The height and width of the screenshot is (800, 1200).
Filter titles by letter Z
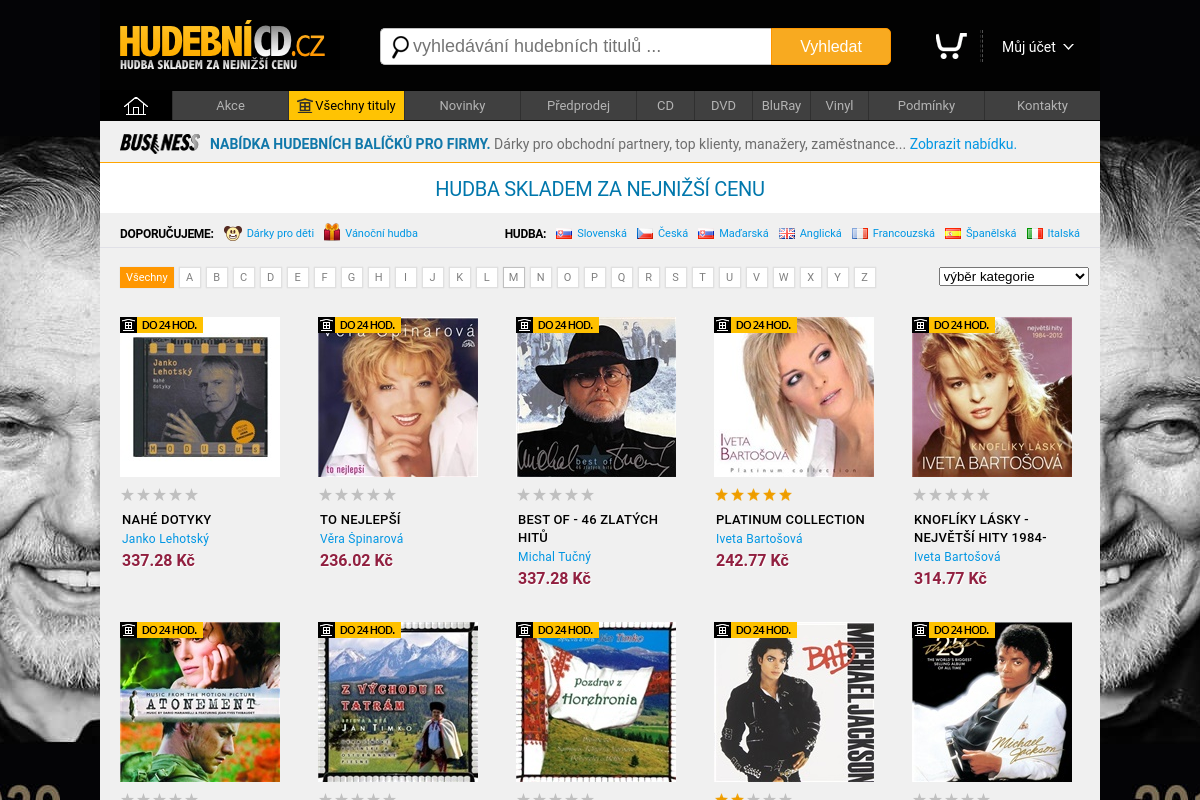pyautogui.click(x=865, y=277)
